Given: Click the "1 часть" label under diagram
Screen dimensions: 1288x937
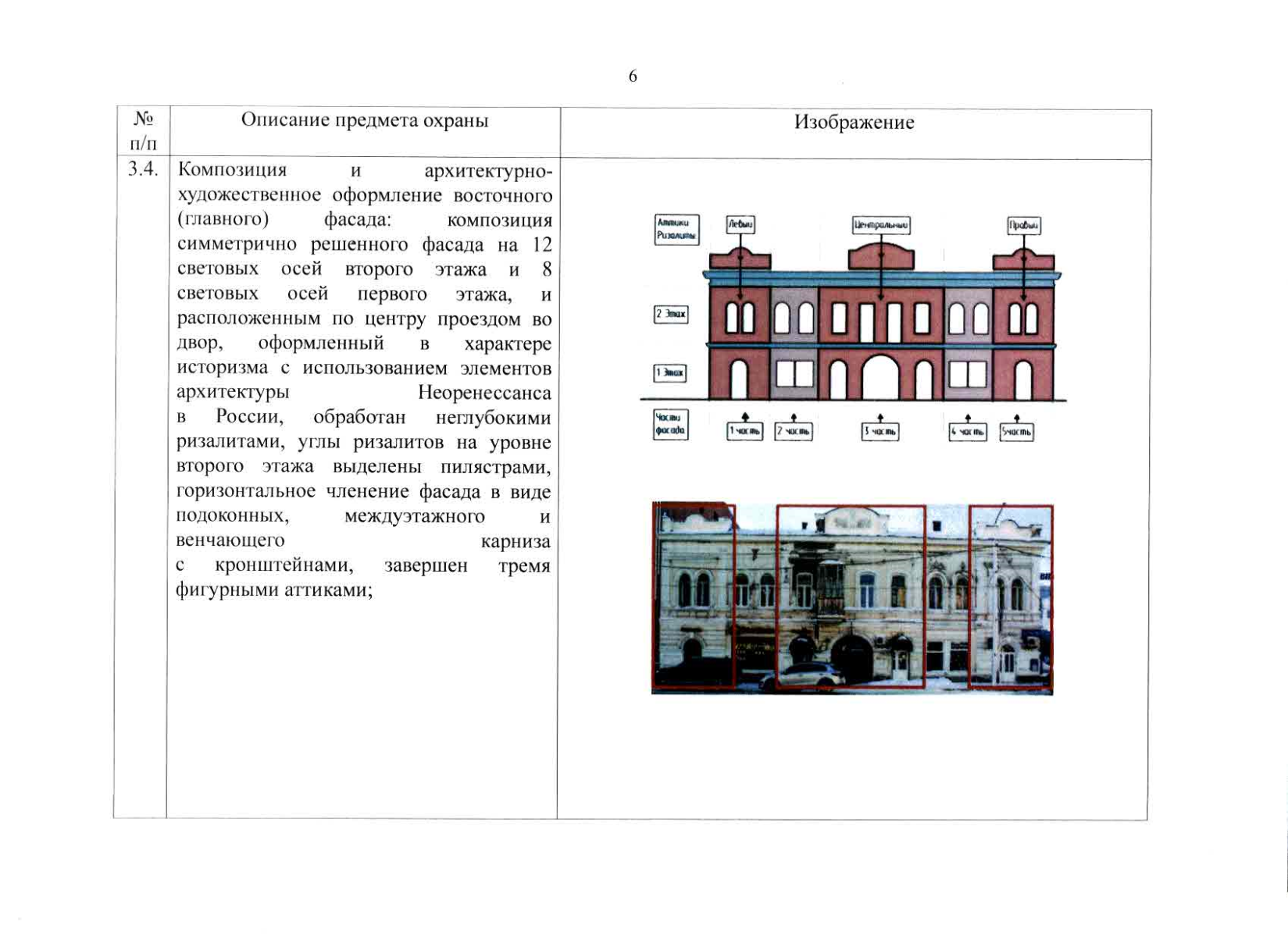Looking at the screenshot, I should 744,431.
